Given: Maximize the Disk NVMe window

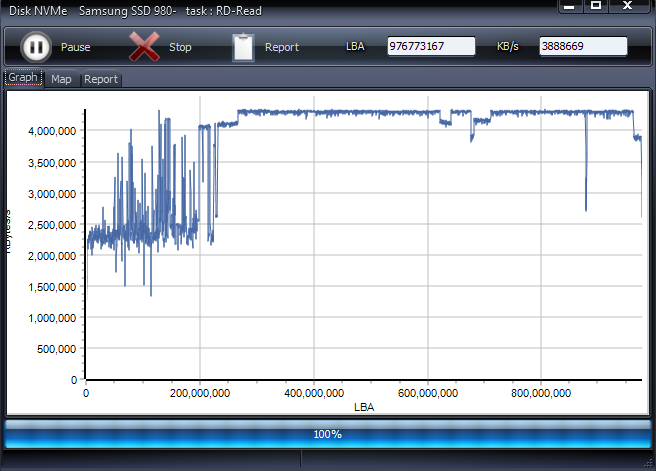Looking at the screenshot, I should [596, 6].
